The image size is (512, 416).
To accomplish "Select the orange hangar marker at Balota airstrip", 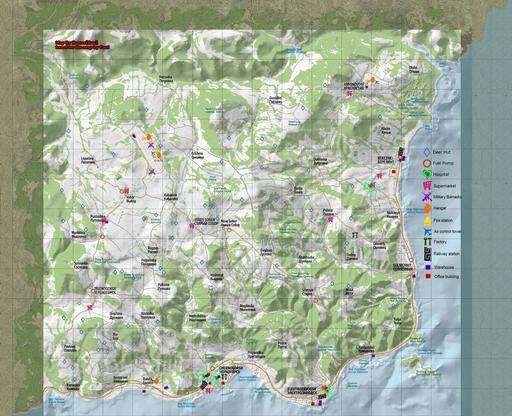I will 156,380.
